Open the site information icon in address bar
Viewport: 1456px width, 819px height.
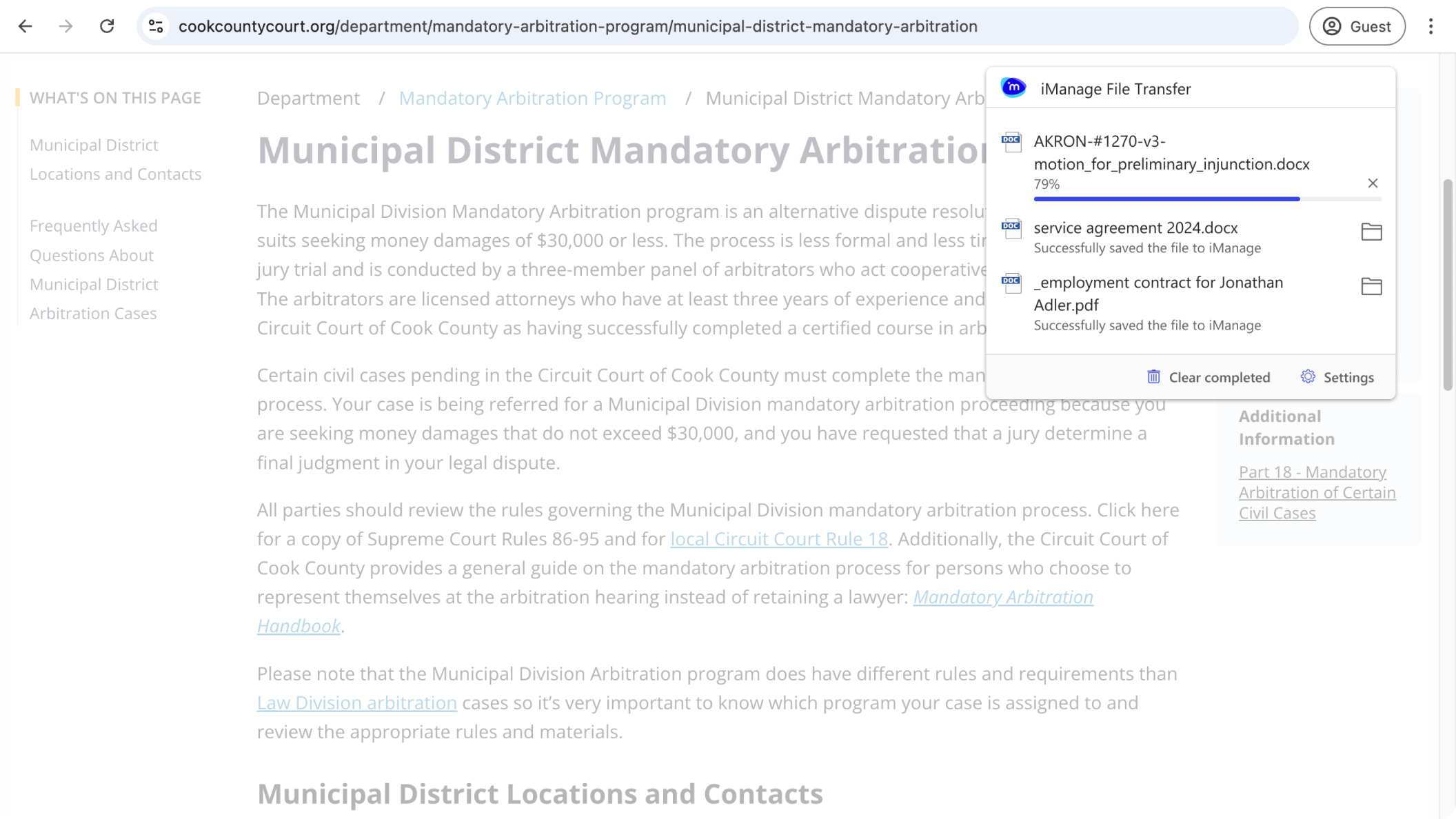pyautogui.click(x=156, y=26)
